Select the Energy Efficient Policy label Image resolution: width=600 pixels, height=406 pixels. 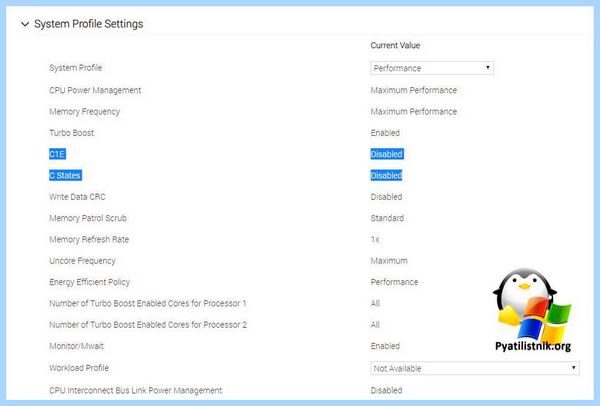point(90,282)
